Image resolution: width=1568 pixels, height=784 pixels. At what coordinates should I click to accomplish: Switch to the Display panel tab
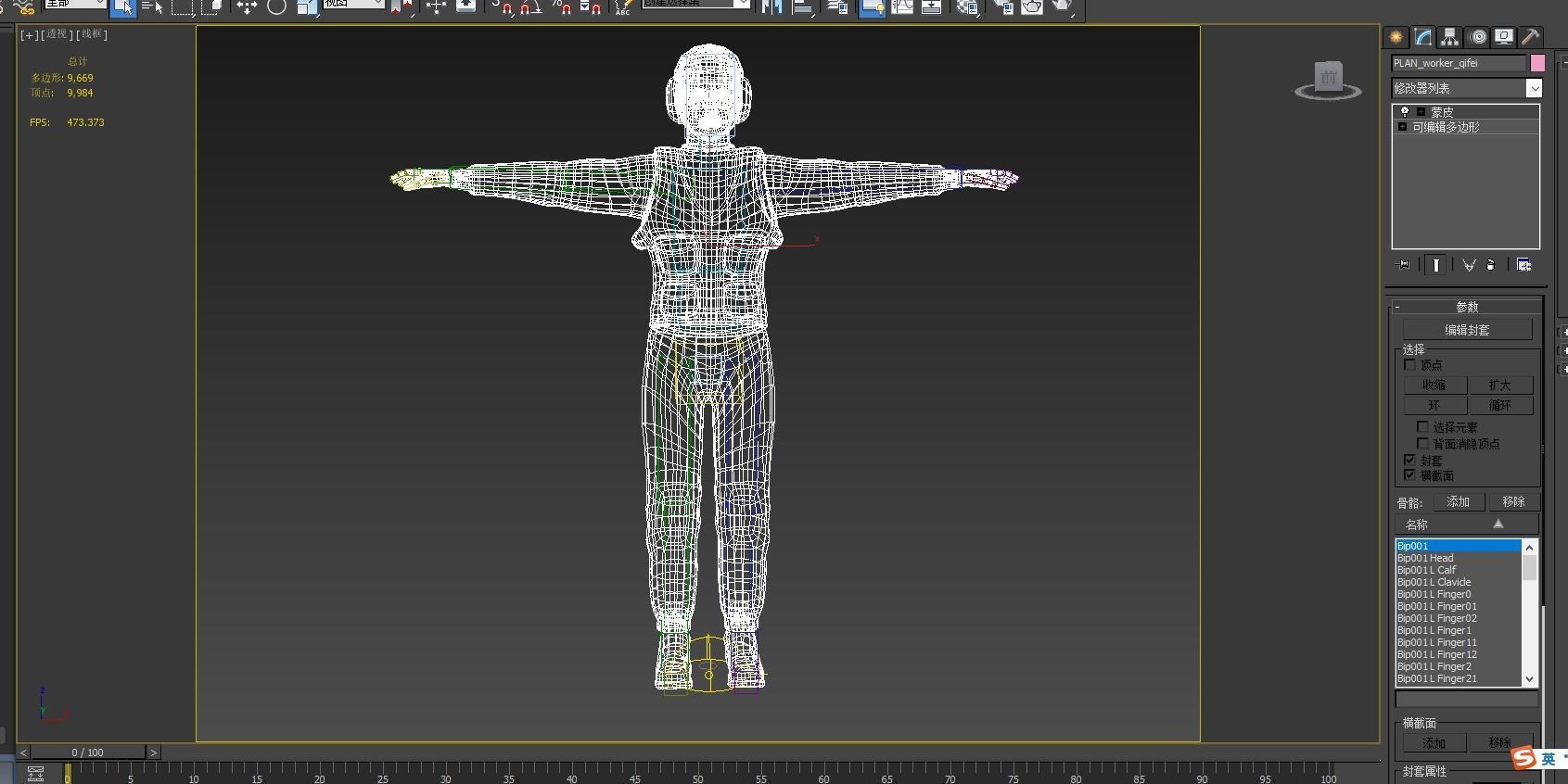[x=1504, y=37]
